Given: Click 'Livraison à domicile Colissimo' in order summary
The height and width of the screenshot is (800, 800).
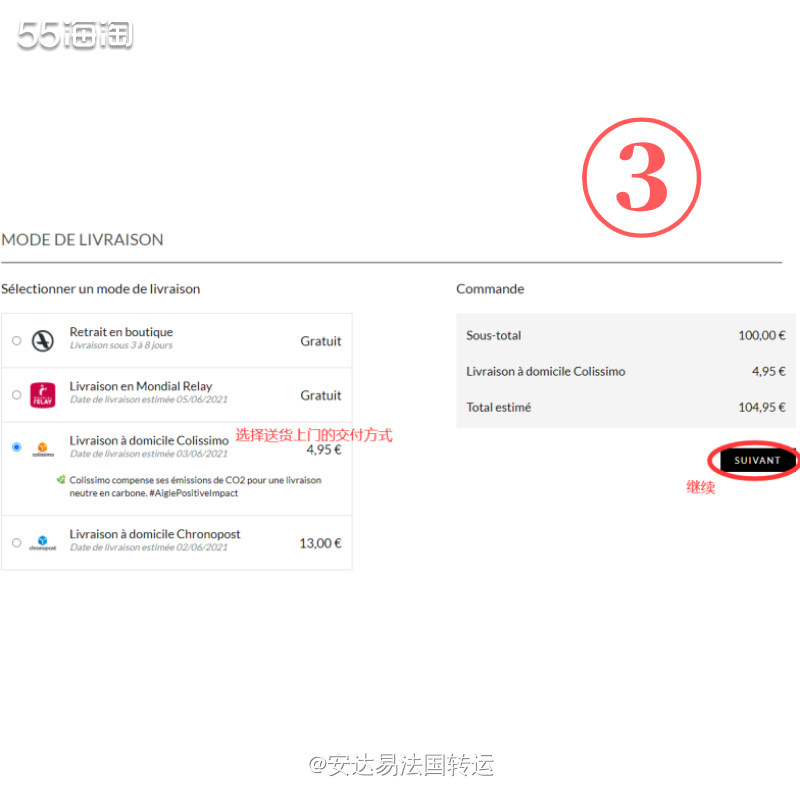Looking at the screenshot, I should click(x=545, y=371).
